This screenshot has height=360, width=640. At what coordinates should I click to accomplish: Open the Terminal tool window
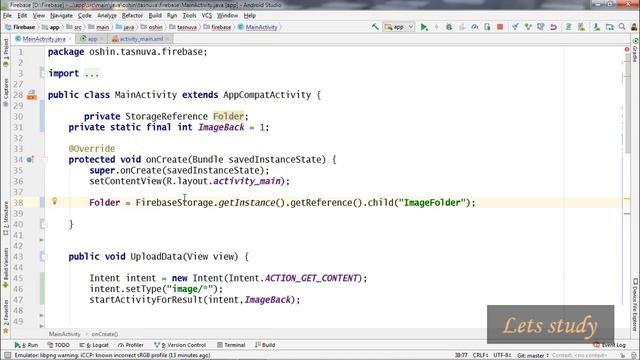click(231, 345)
